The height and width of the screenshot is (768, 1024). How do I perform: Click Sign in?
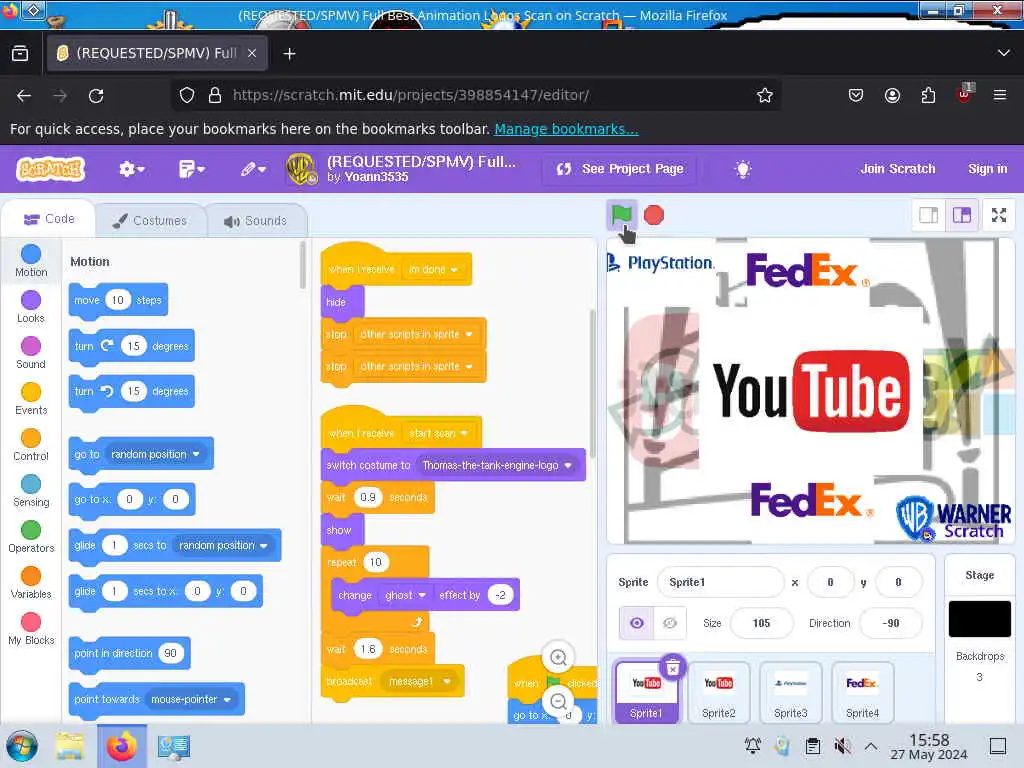987,169
